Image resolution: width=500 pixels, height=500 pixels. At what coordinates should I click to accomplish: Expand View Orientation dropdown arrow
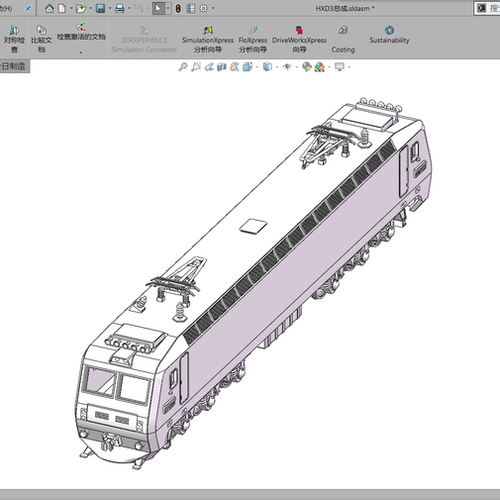(257, 67)
